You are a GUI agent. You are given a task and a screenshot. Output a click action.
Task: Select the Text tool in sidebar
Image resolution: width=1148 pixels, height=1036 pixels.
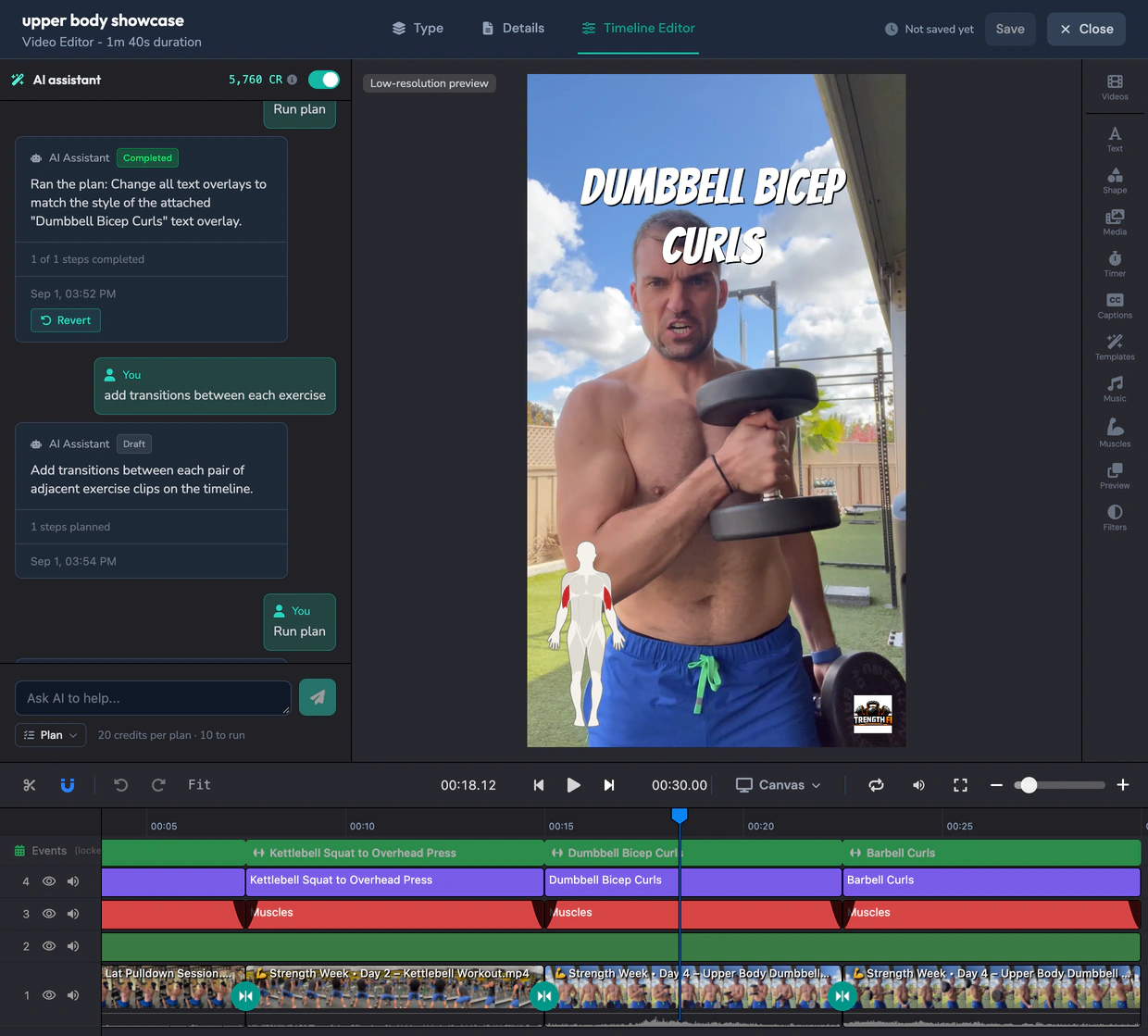1115,139
